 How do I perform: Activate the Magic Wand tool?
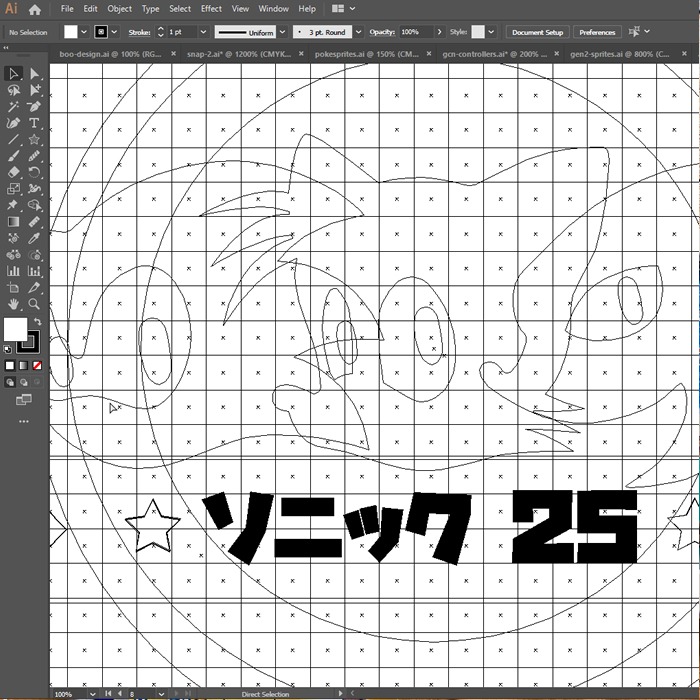(x=13, y=107)
